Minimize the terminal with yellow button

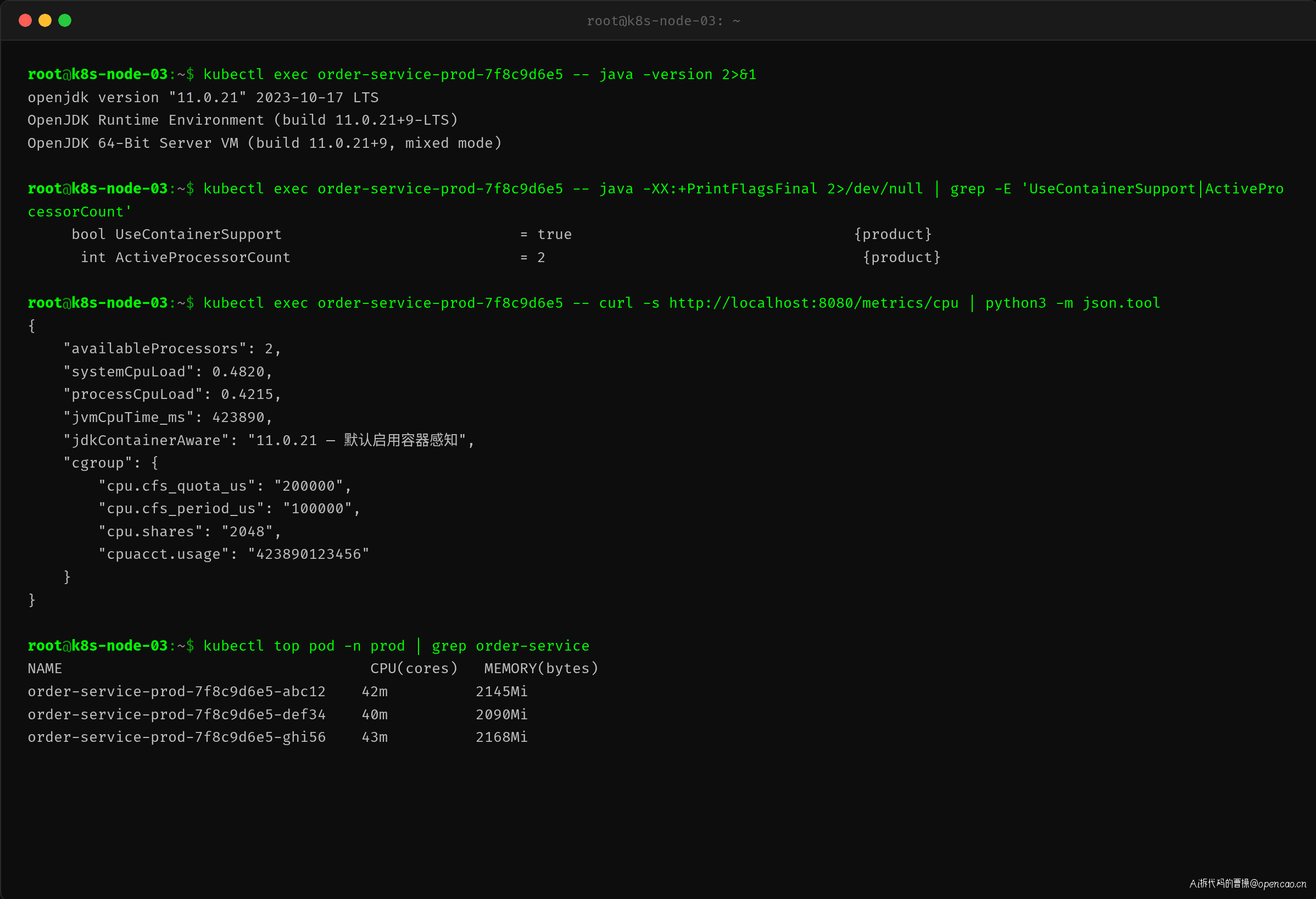(44, 20)
